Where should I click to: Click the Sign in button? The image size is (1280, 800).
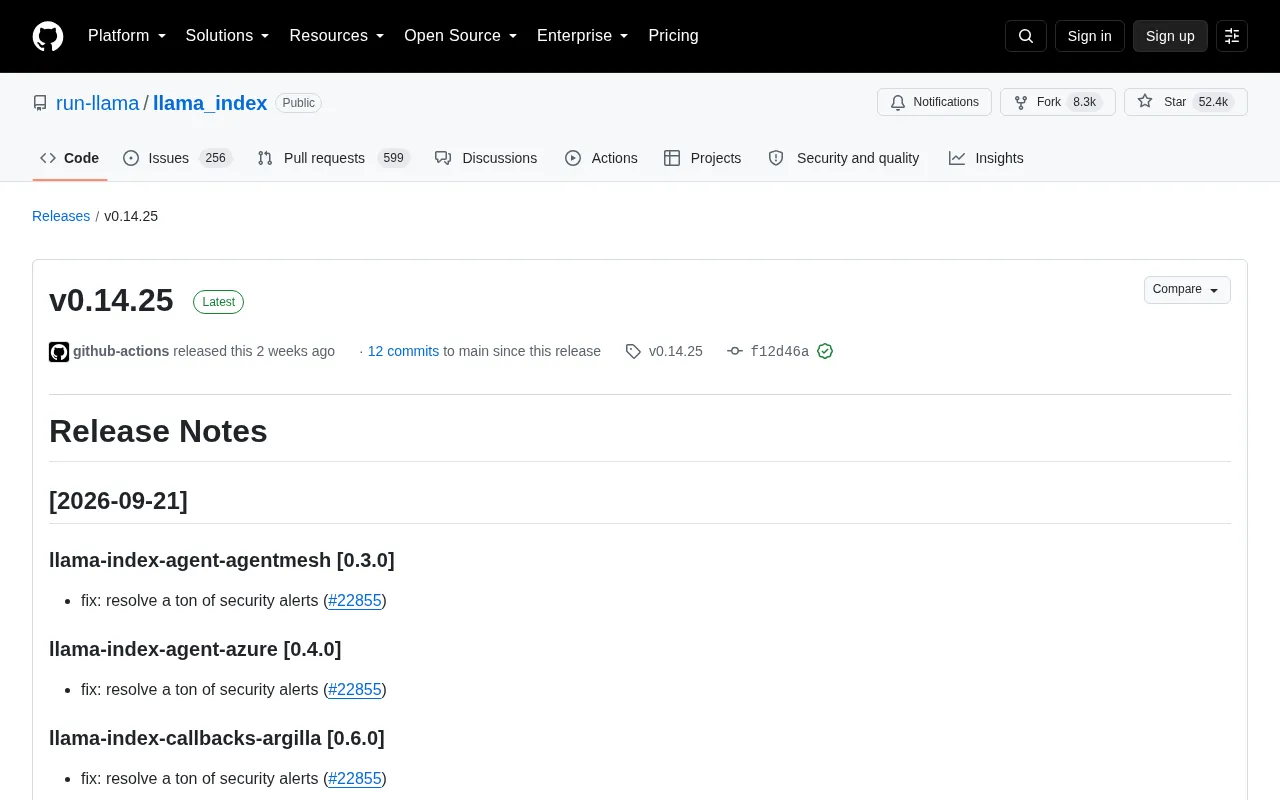click(x=1089, y=36)
